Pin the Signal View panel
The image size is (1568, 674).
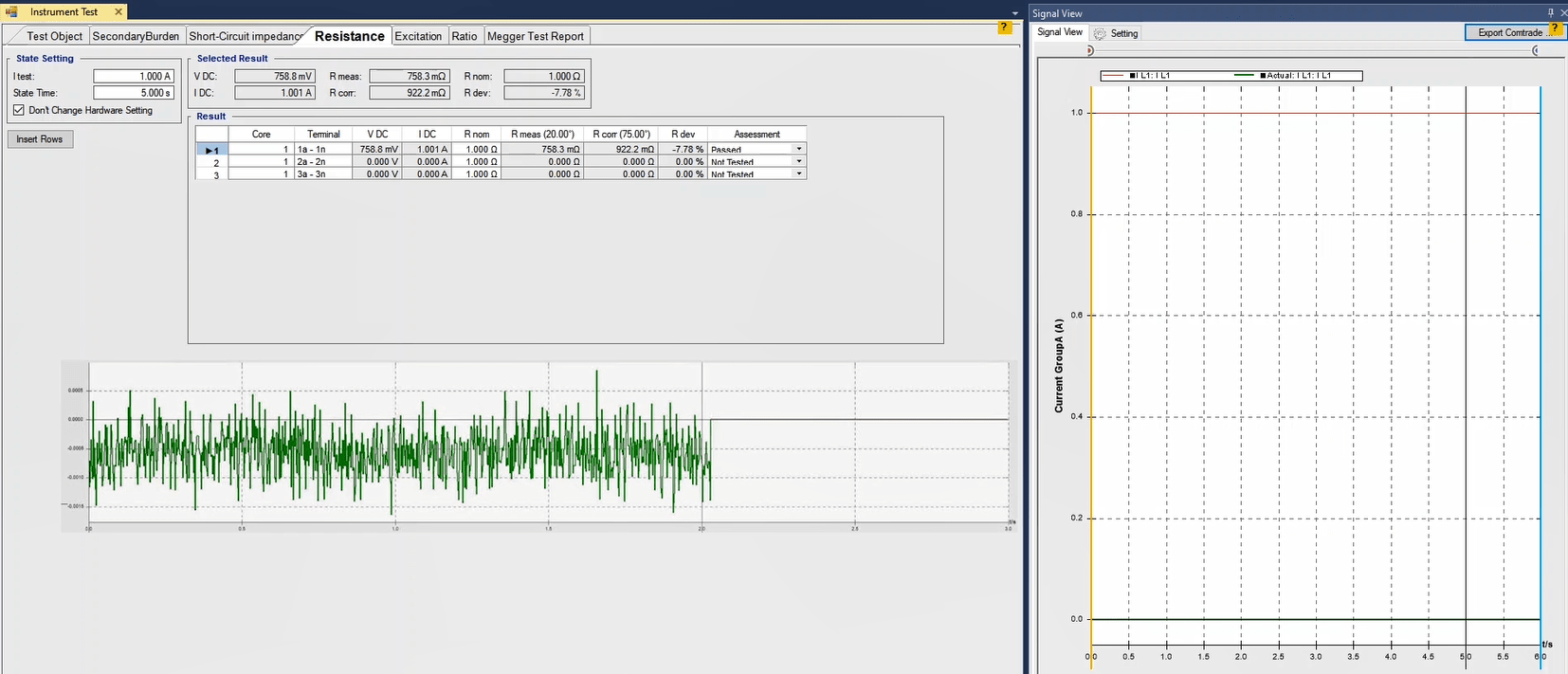click(x=1551, y=12)
